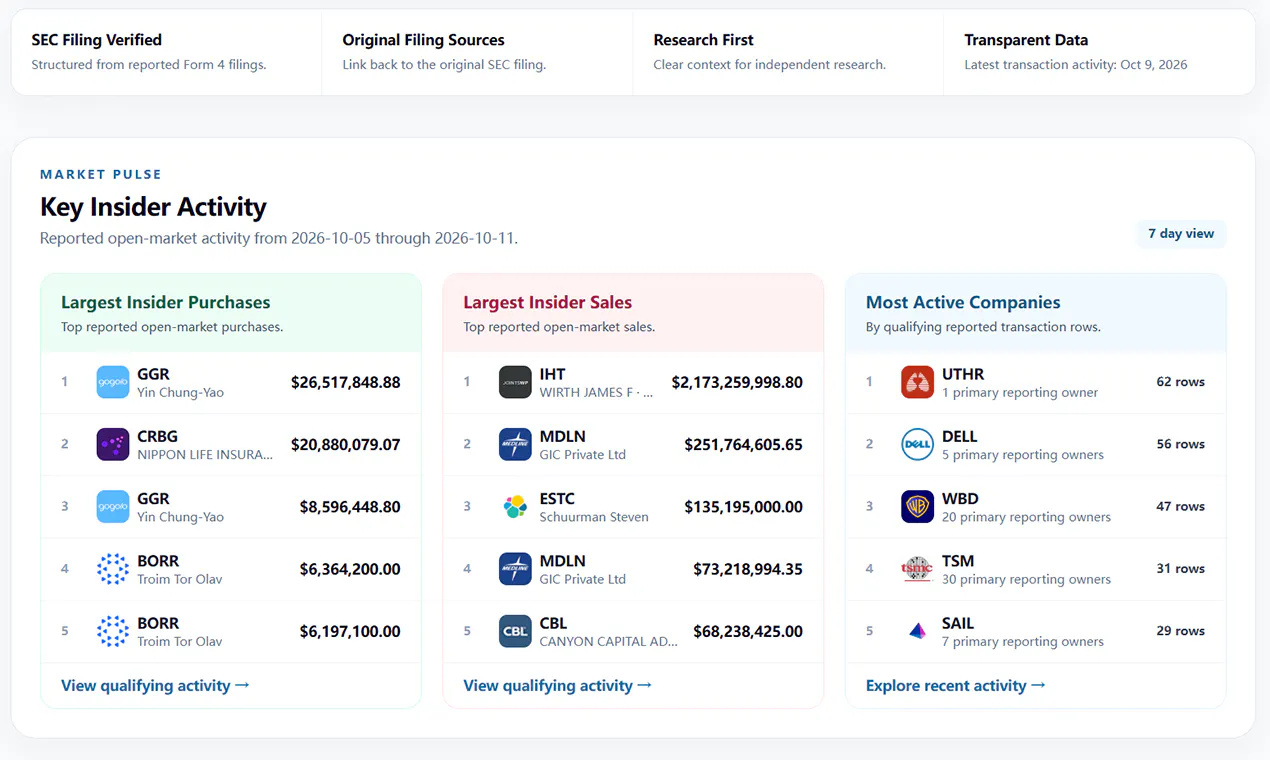1270x760 pixels.
Task: Open the Schuurman Steven ESTC sale row
Action: point(633,506)
